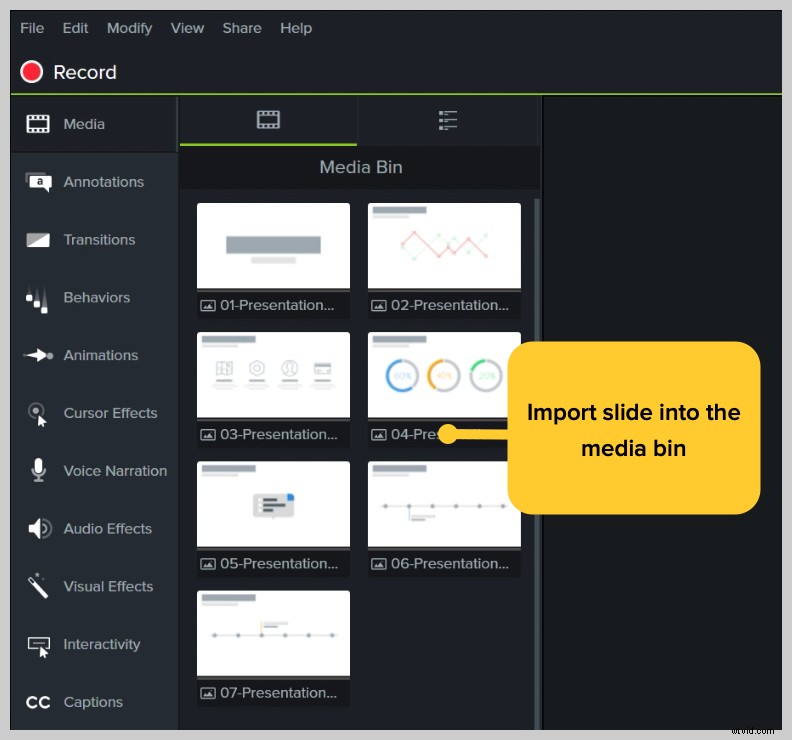Click the Animations label
Screen dimensions: 792x740
(101, 355)
